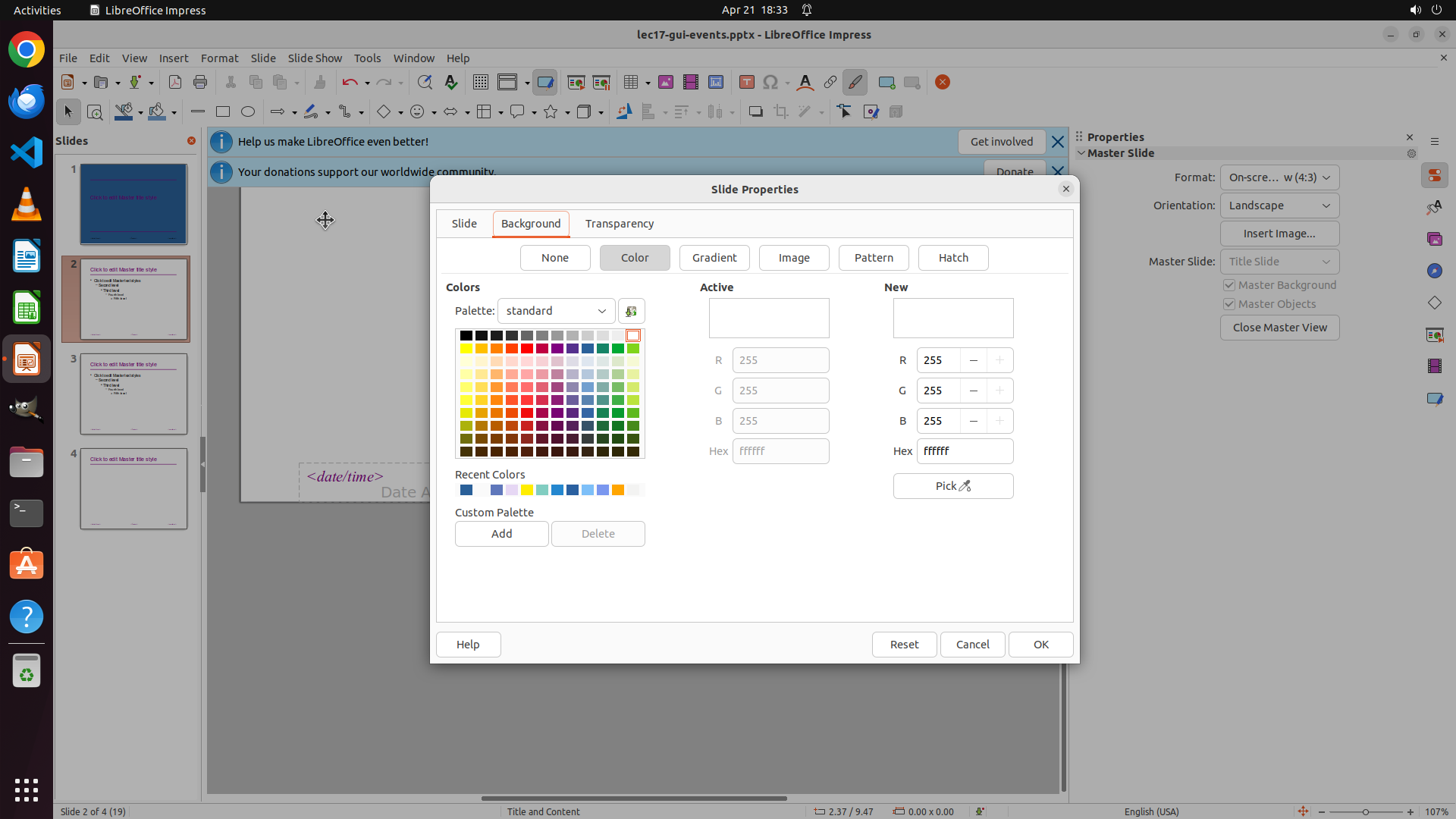
Task: Open the Gallery sidebar panel icon
Action: [1434, 240]
